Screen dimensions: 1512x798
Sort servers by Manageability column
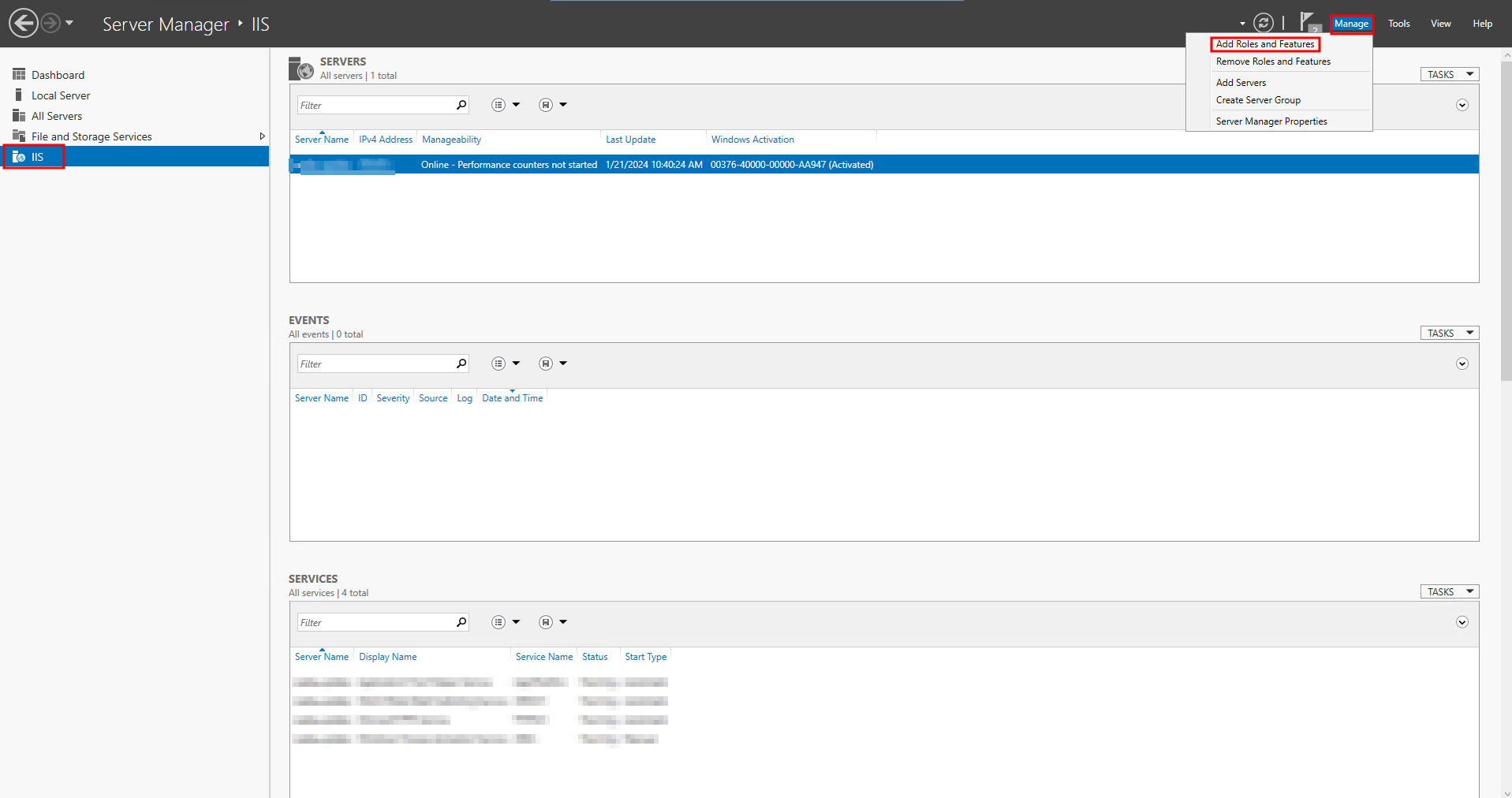[451, 140]
